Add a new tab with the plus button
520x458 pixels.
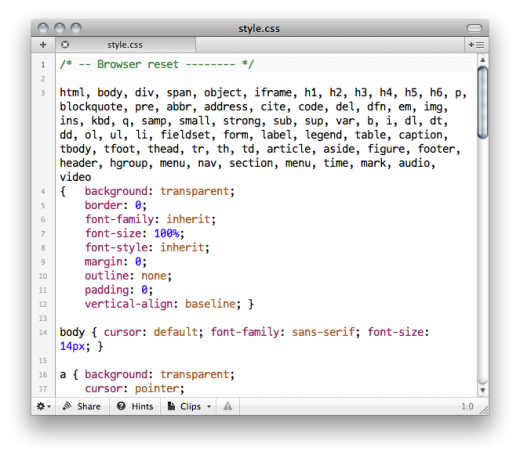coord(43,45)
